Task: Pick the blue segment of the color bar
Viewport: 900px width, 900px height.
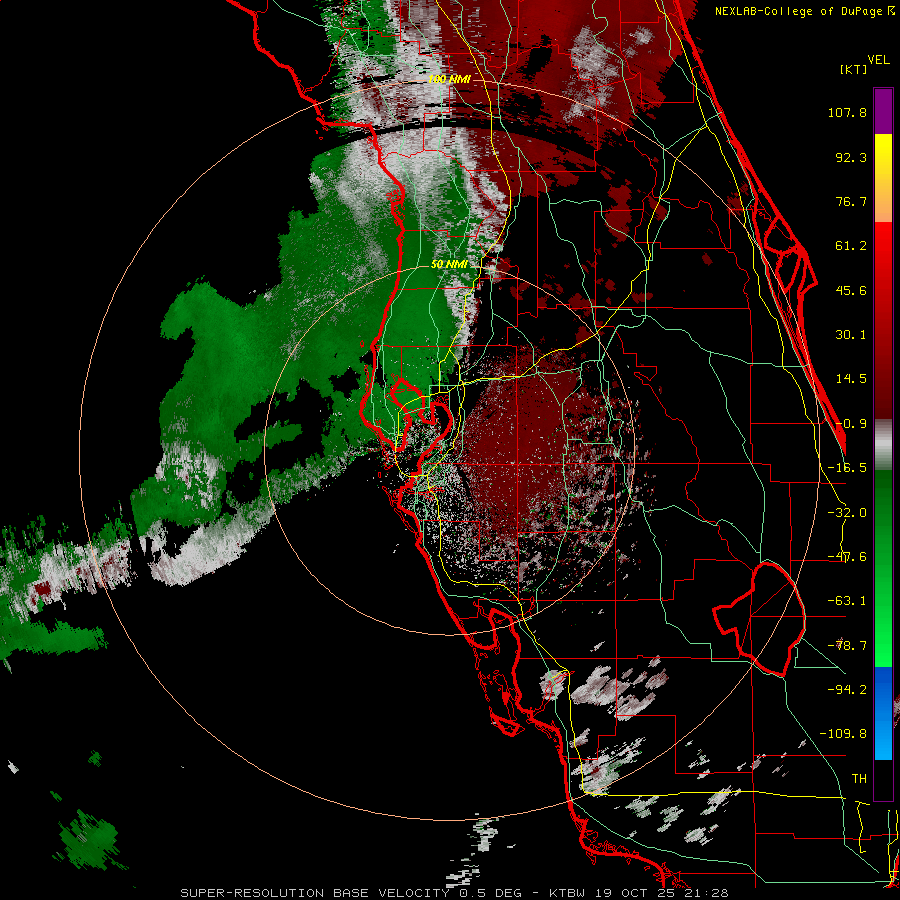Action: (x=883, y=713)
